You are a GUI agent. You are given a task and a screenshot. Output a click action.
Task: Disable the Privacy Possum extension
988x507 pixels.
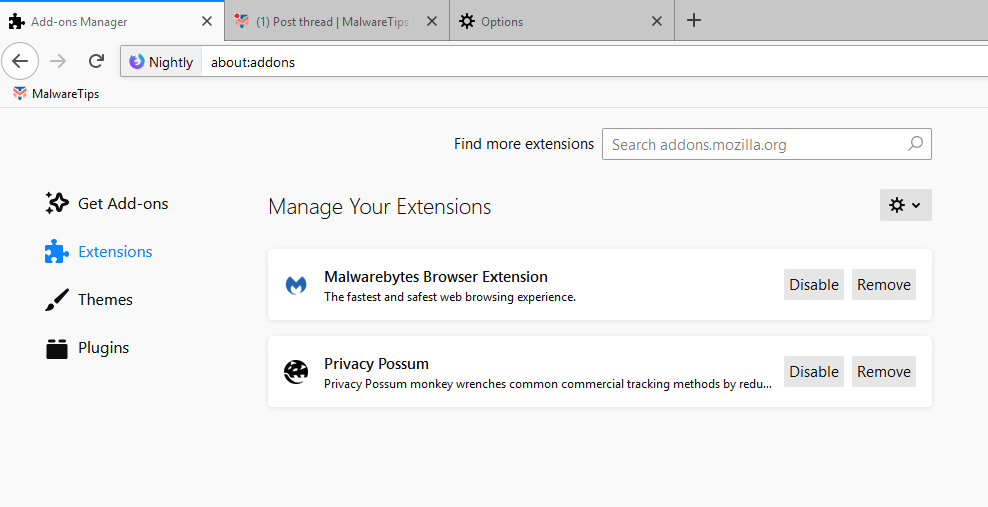pyautogui.click(x=813, y=372)
